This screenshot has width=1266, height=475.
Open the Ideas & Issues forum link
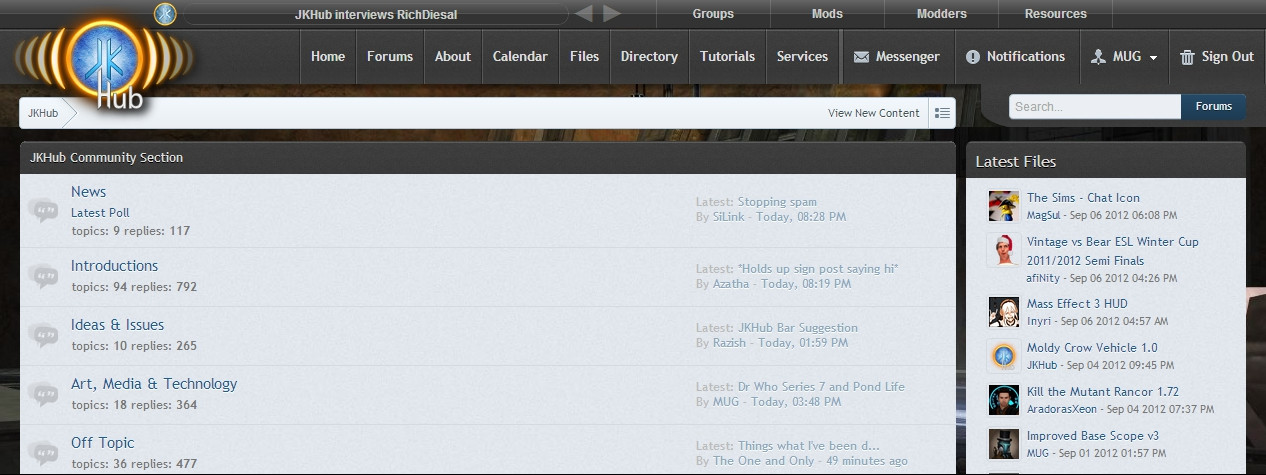[x=117, y=325]
